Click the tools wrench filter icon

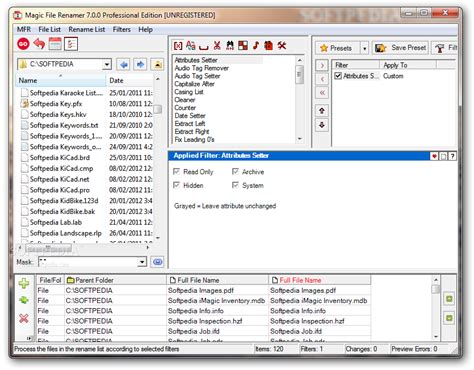282,46
